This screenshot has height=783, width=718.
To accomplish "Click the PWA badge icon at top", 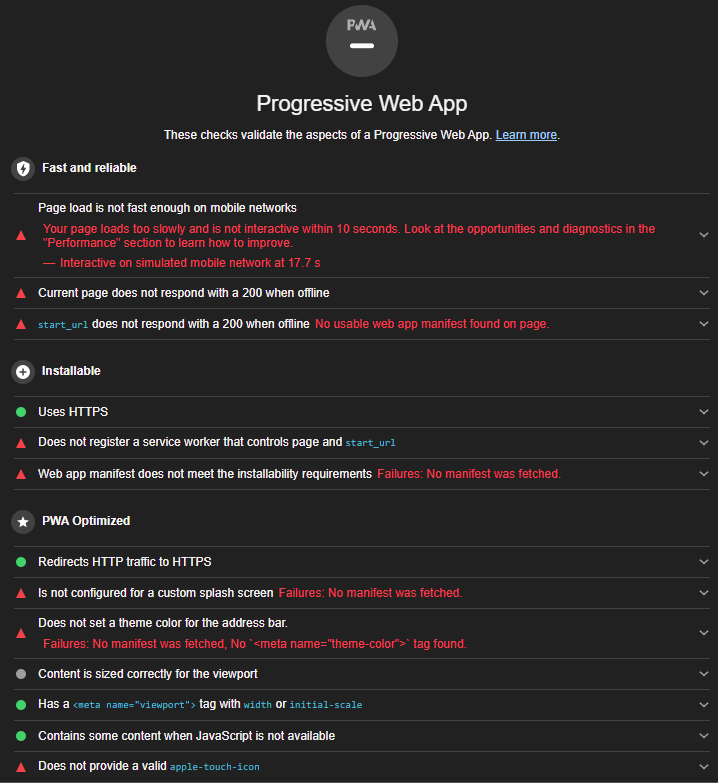I will (361, 41).
